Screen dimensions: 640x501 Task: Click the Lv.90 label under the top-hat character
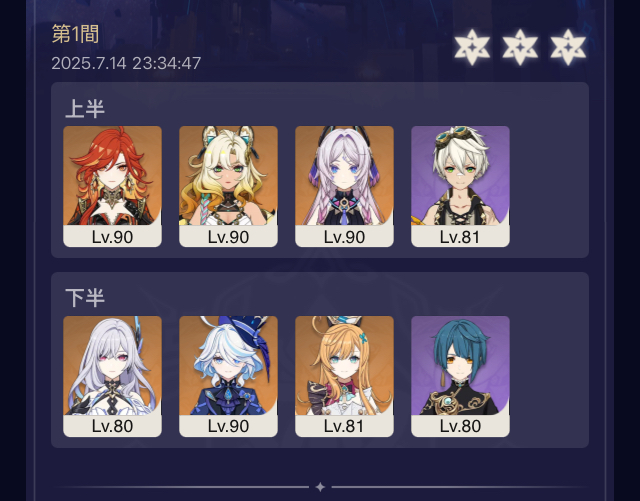[x=228, y=426]
